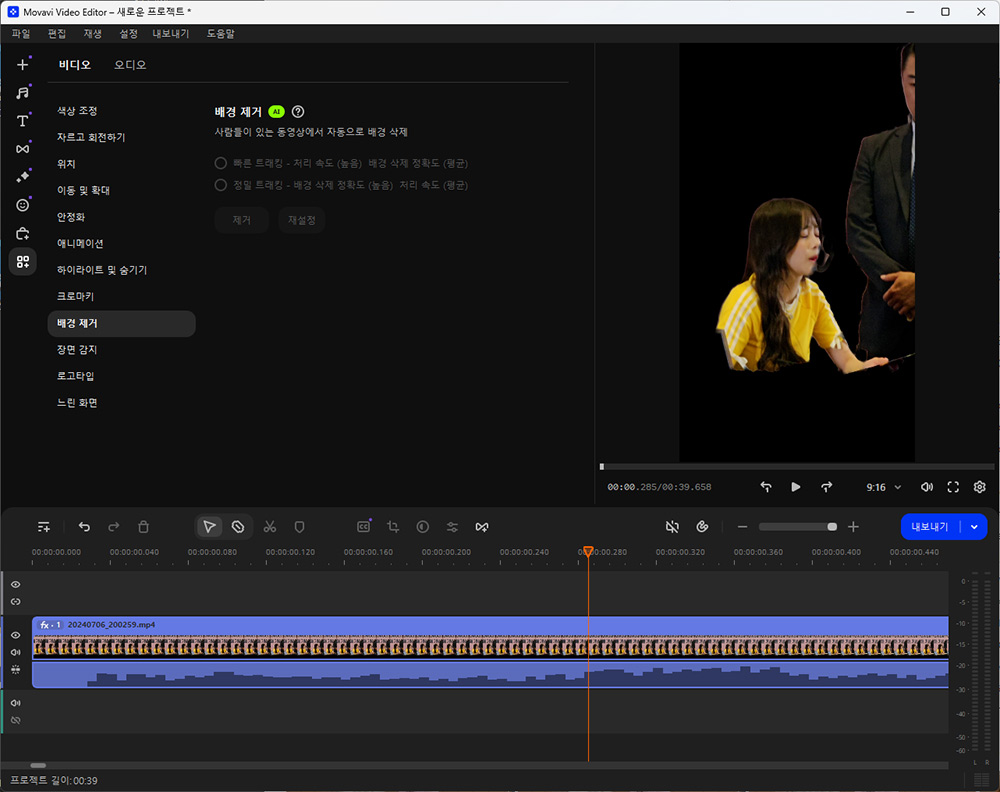Add a marker with marker icon
This screenshot has height=792, width=1000.
coord(299,527)
